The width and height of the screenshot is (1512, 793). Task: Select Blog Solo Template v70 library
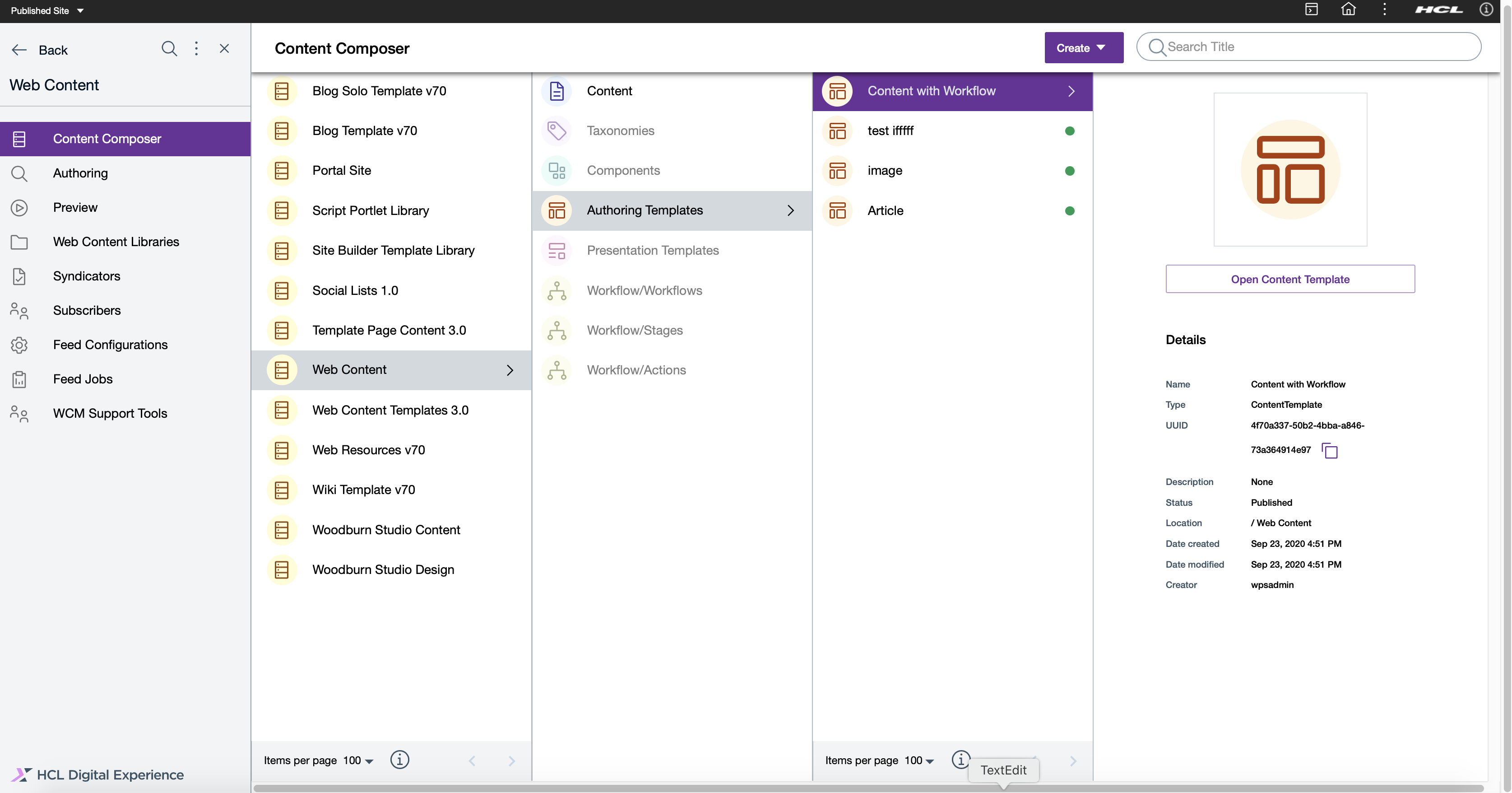pos(391,91)
